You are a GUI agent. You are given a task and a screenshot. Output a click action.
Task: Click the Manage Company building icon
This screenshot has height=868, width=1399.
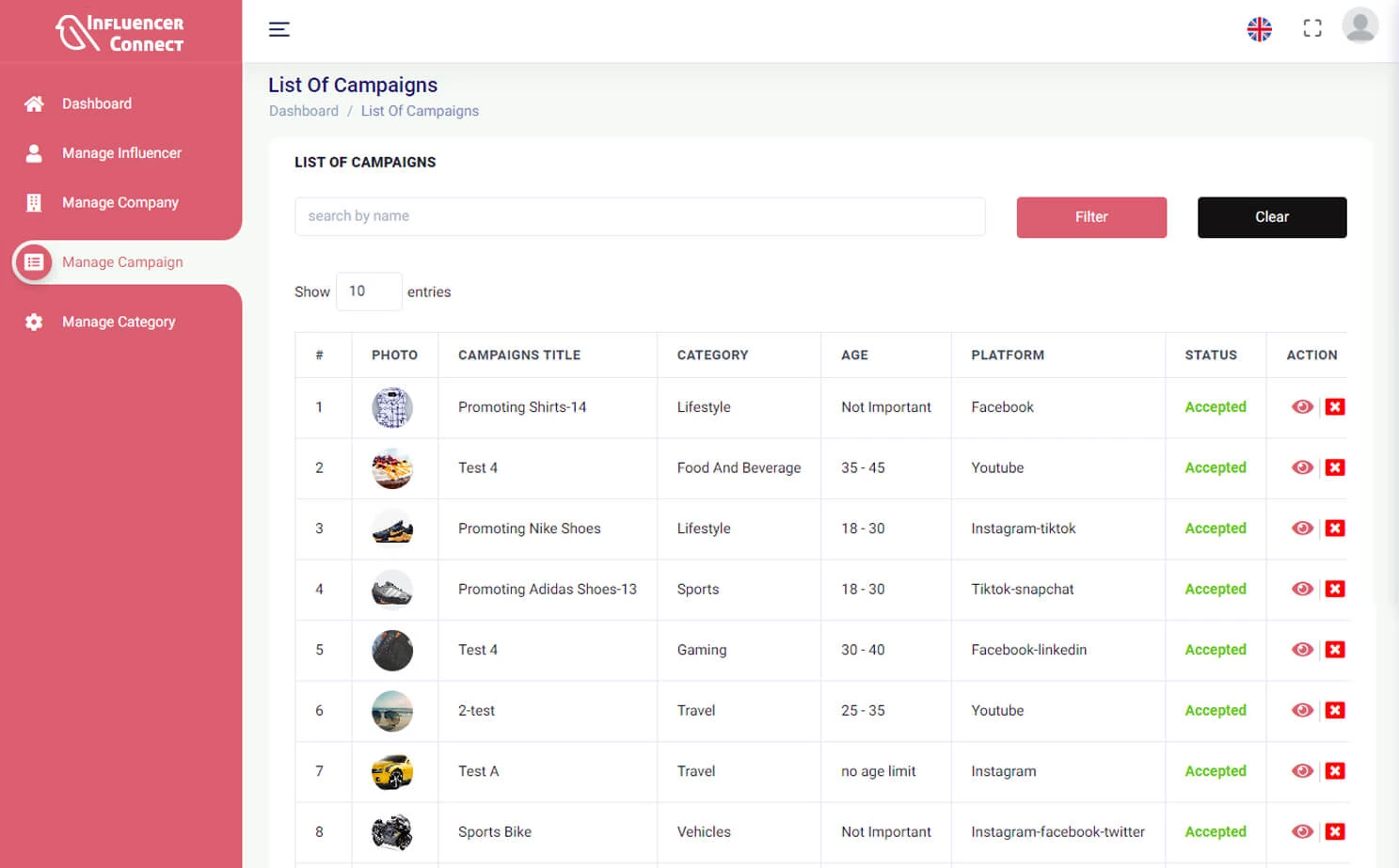(x=34, y=202)
